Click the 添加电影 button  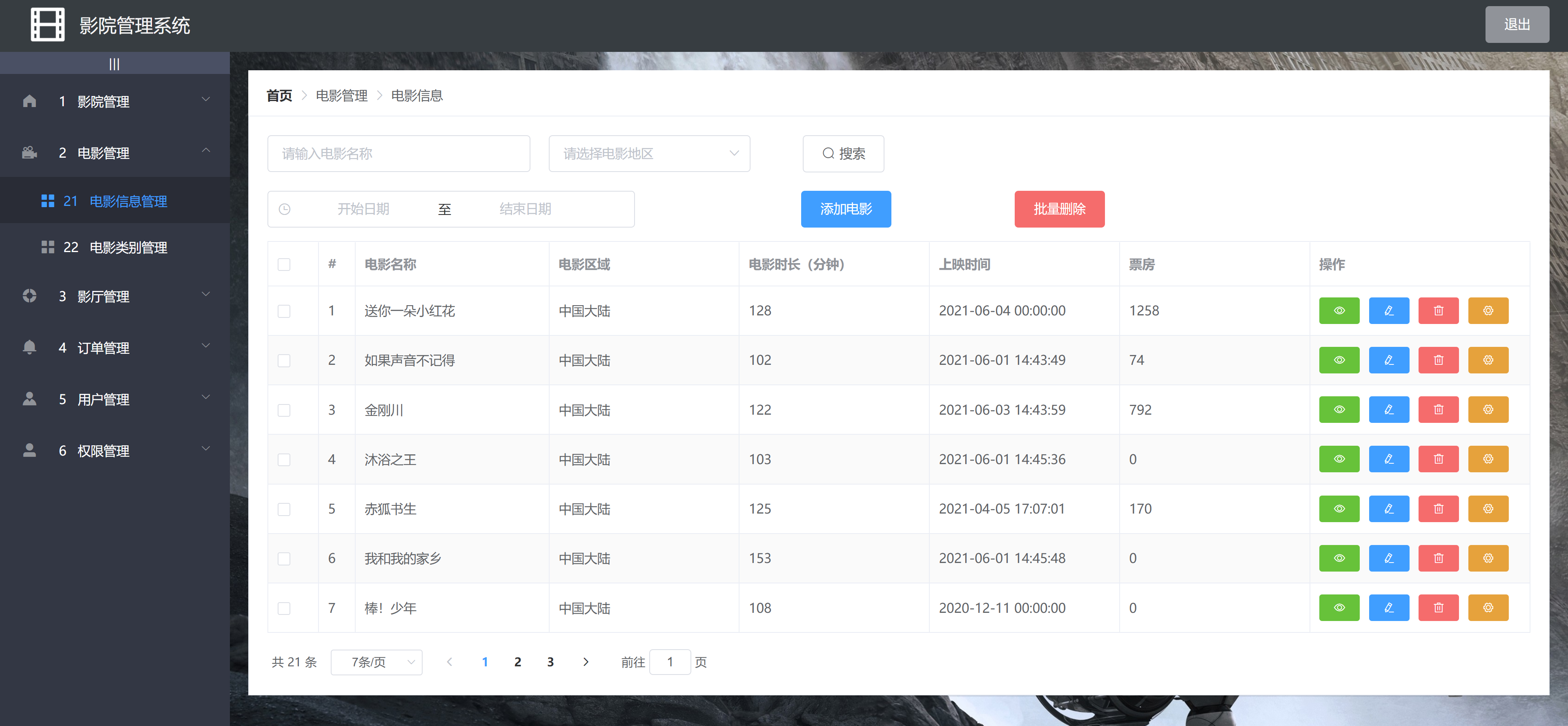(846, 209)
